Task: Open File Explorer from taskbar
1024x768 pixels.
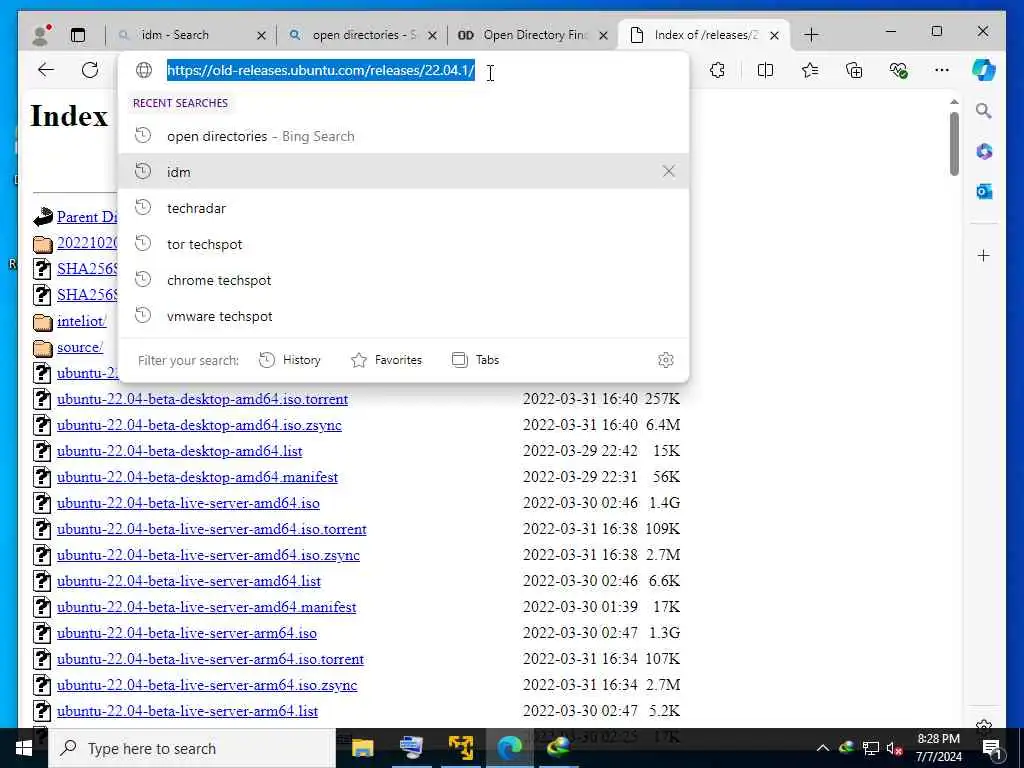Action: (362, 748)
